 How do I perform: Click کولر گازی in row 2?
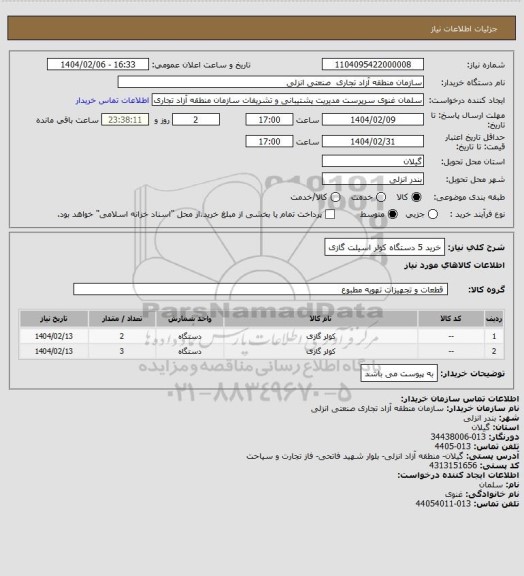point(320,351)
